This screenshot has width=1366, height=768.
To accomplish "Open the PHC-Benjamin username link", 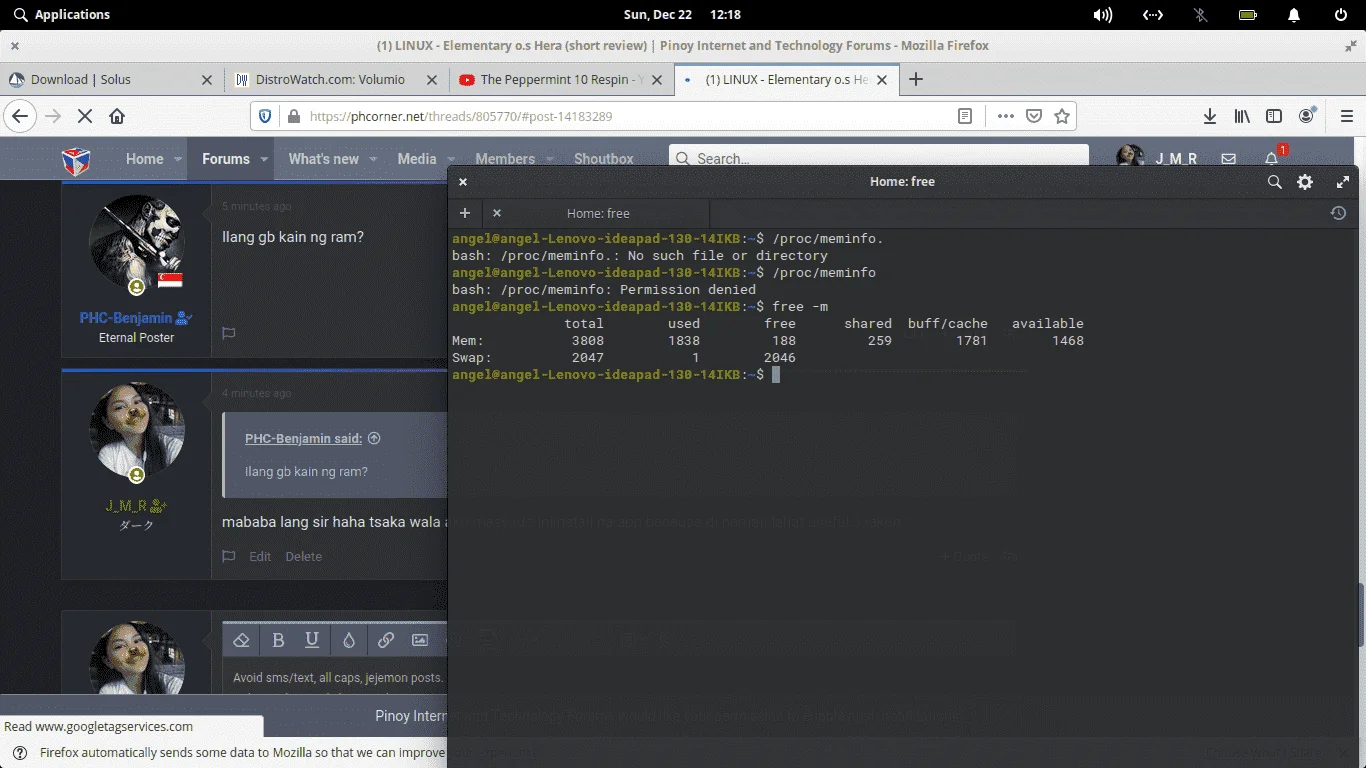I will (x=127, y=318).
